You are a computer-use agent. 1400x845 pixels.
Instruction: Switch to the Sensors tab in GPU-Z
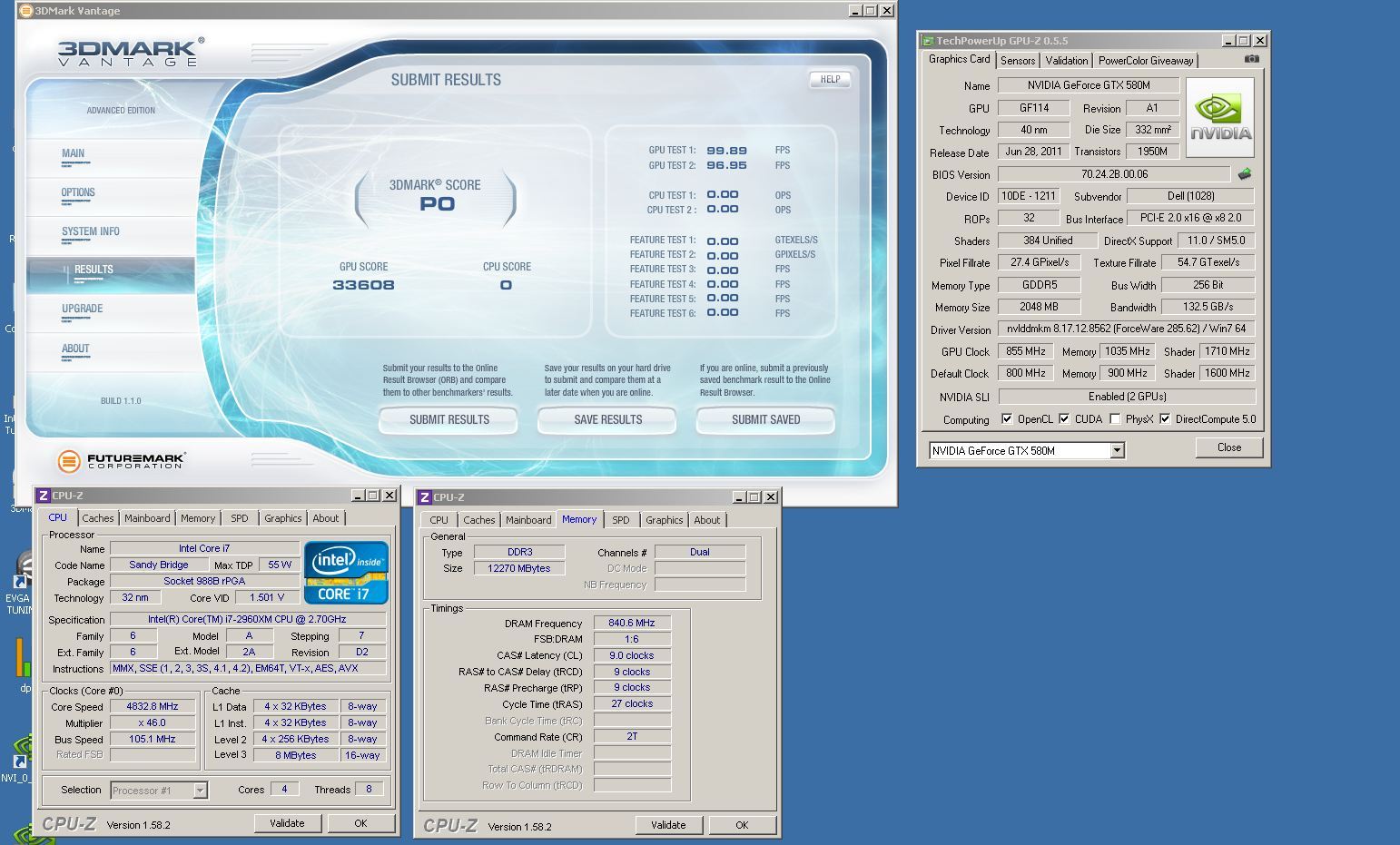[x=1018, y=61]
